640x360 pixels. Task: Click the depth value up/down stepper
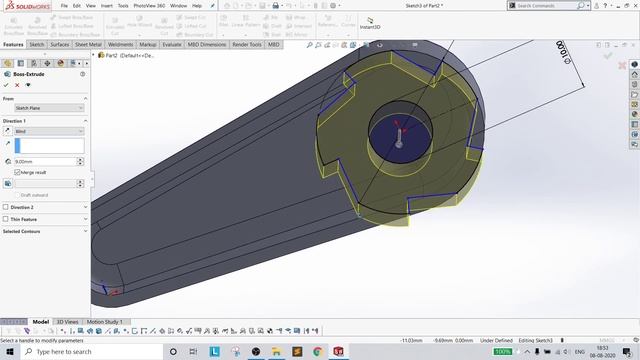click(x=80, y=161)
